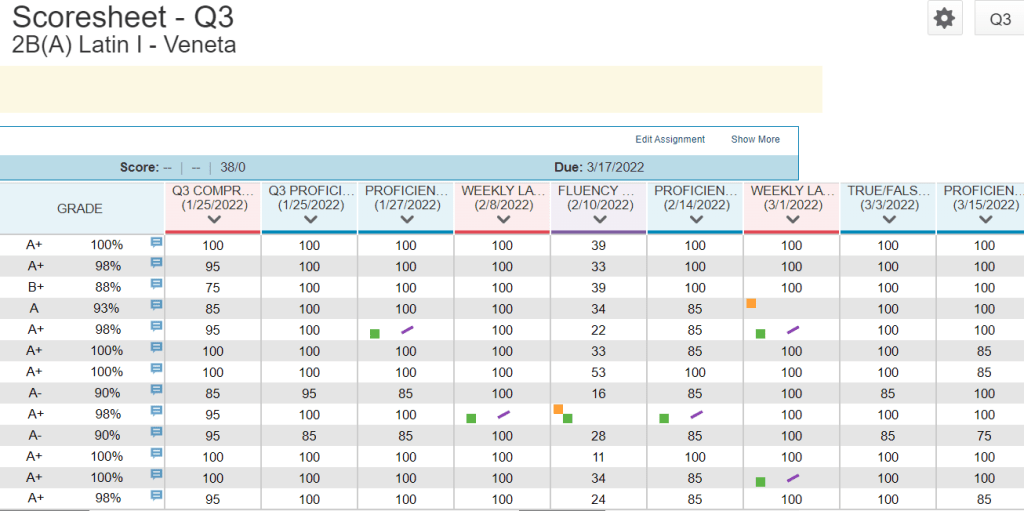This screenshot has height=511, width=1024.
Task: Expand the FLUENCY column dropdown chevron
Action: [599, 220]
